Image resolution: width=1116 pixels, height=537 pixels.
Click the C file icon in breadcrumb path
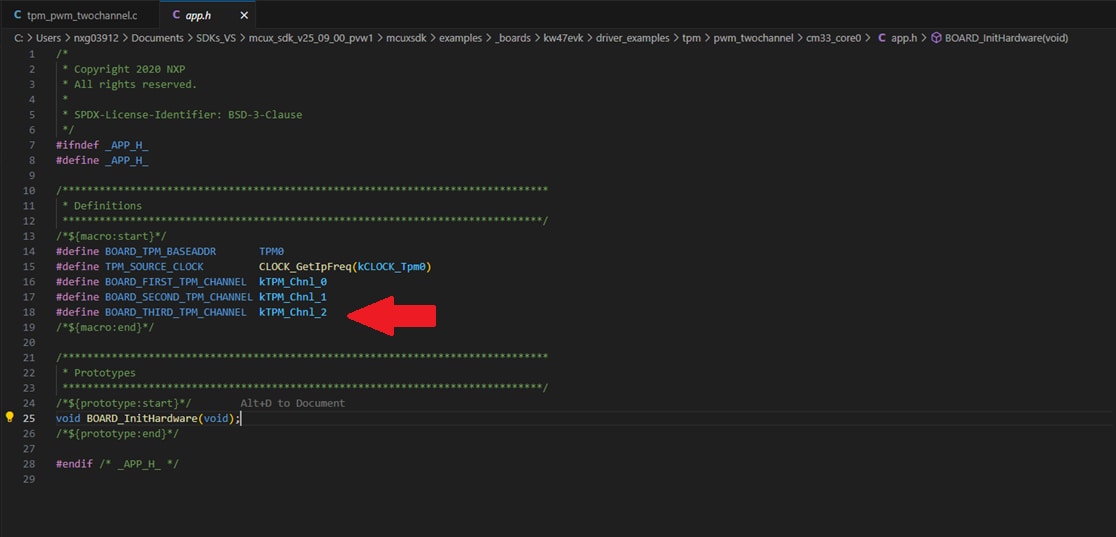point(881,38)
